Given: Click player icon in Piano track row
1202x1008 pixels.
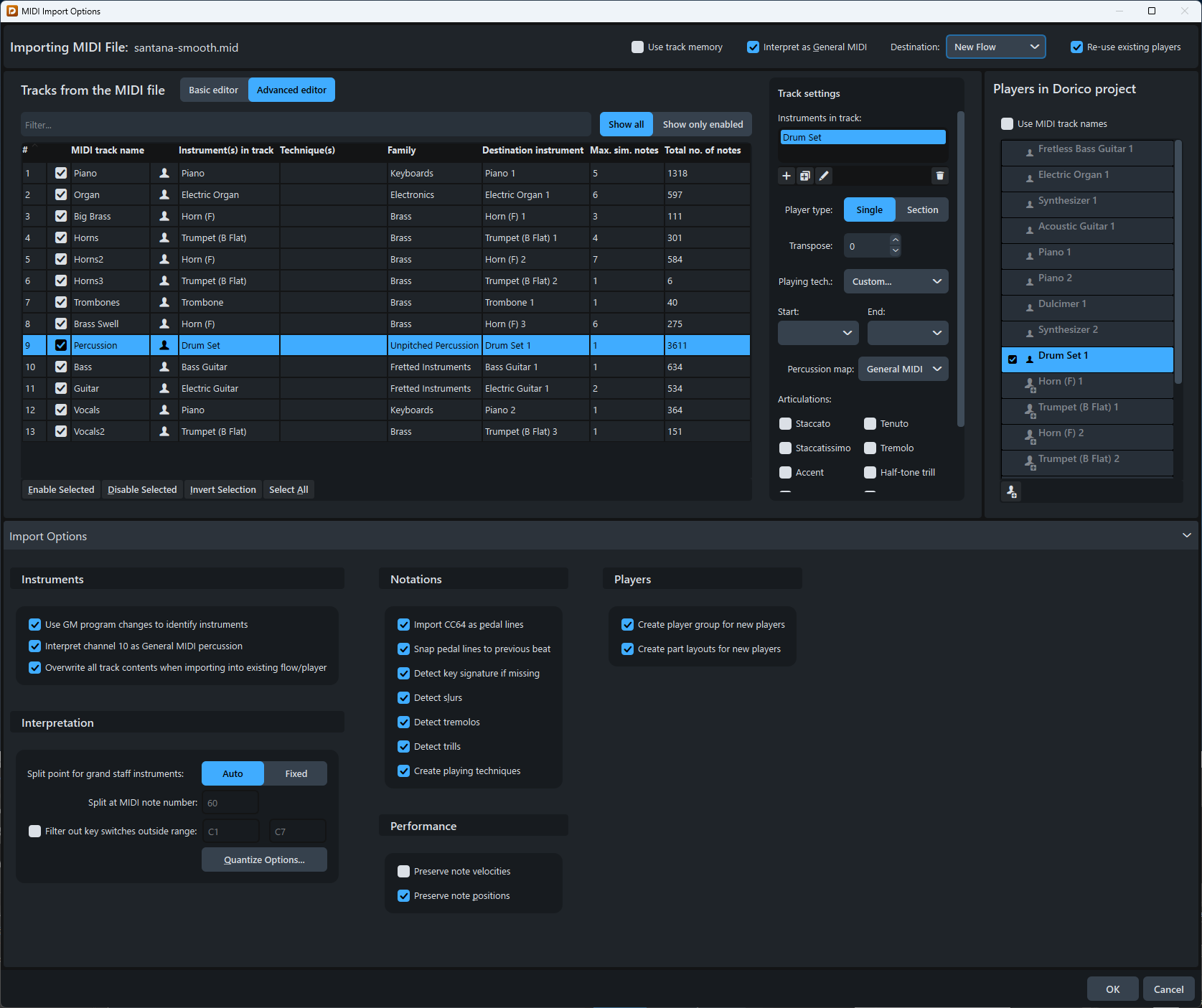Looking at the screenshot, I should (164, 173).
